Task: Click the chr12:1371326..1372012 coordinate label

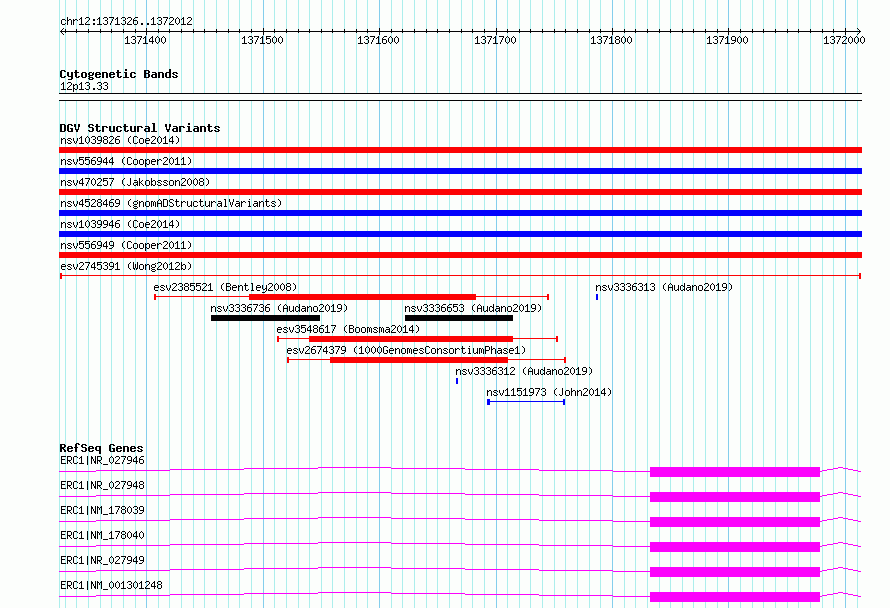Action: (126, 22)
